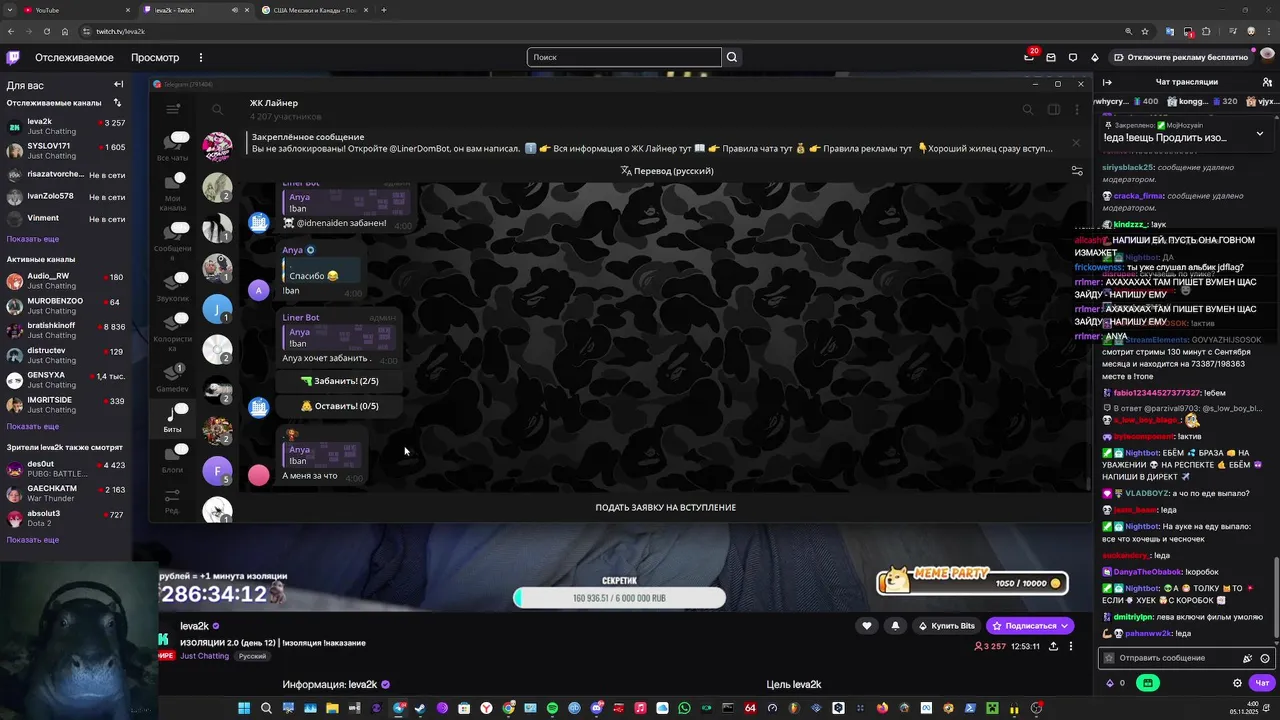Screen dimensions: 1280x720
Task: Open ЖК Лайнер chat three-dot menu
Action: click(1076, 109)
